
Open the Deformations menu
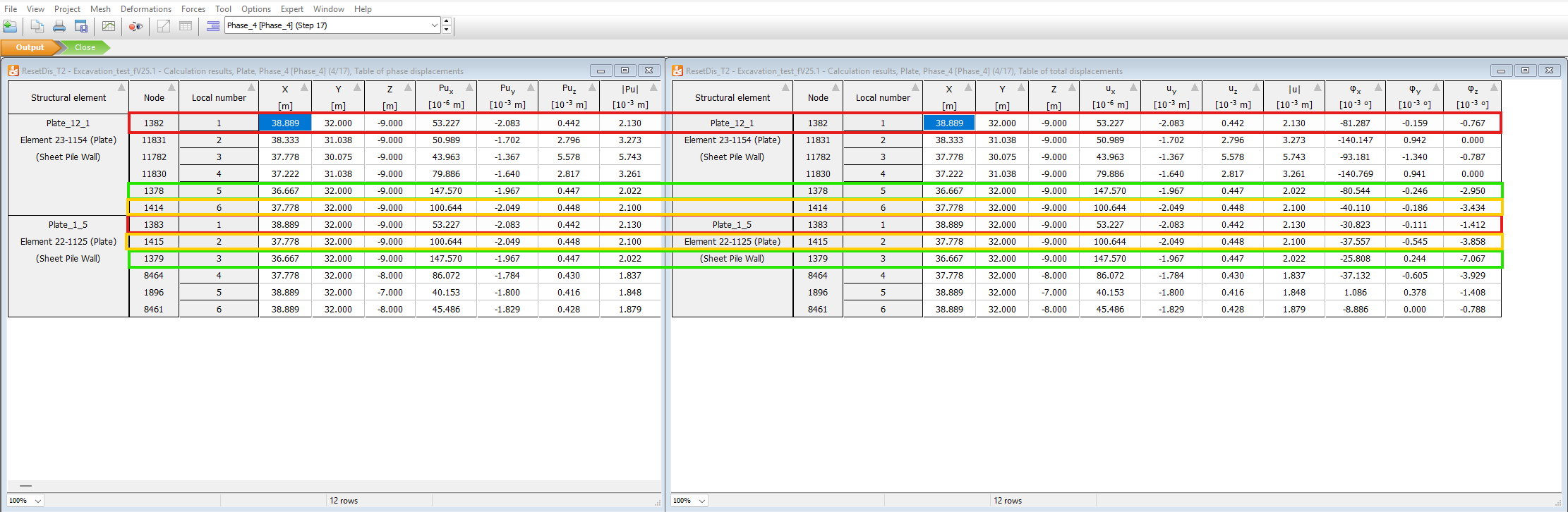click(146, 9)
